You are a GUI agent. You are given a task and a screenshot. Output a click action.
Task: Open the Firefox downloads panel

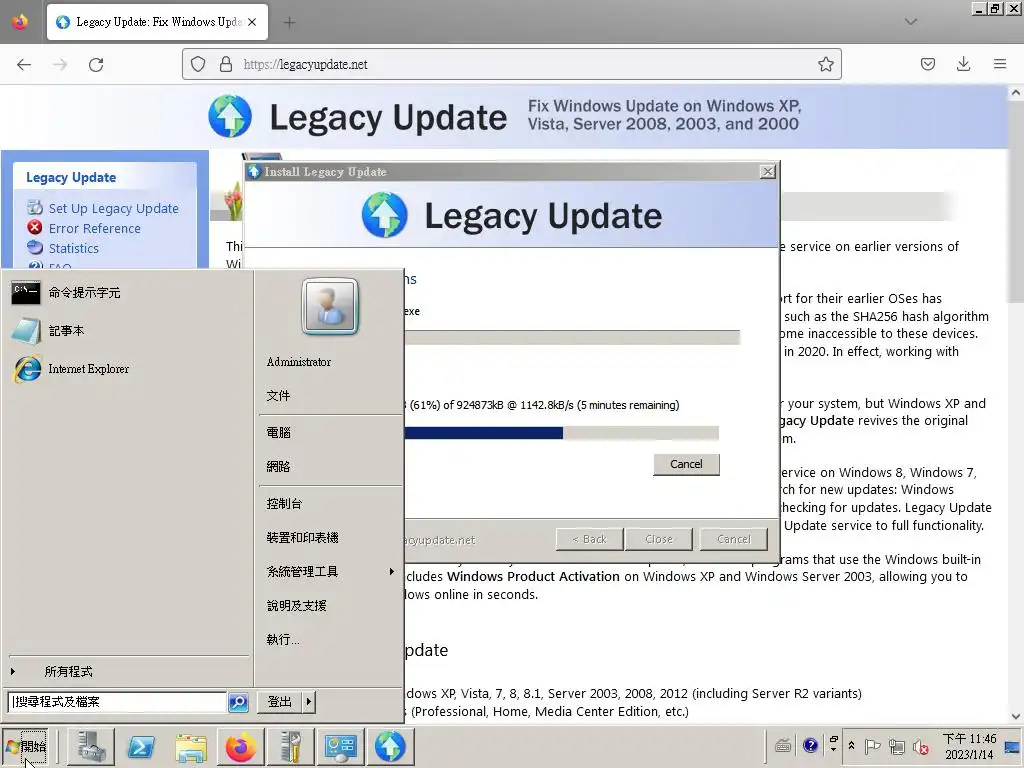(963, 64)
